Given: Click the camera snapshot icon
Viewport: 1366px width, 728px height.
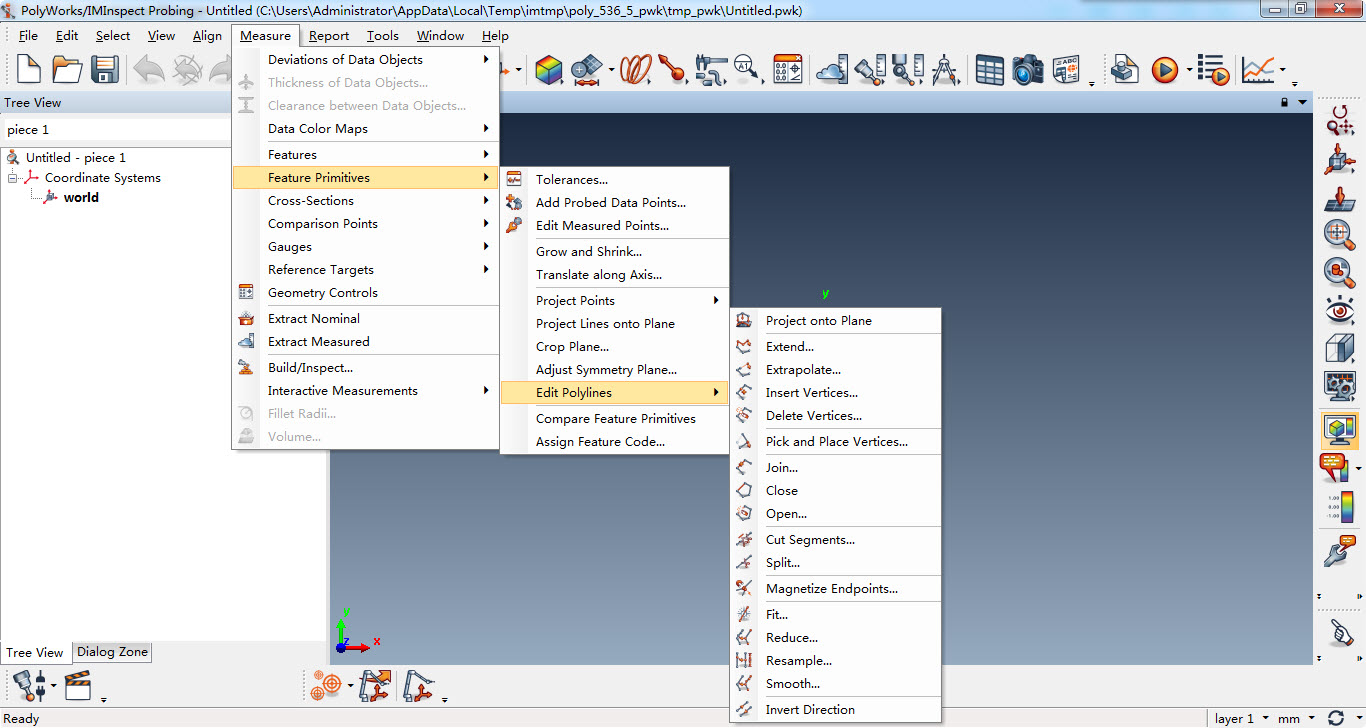Looking at the screenshot, I should coord(1027,69).
